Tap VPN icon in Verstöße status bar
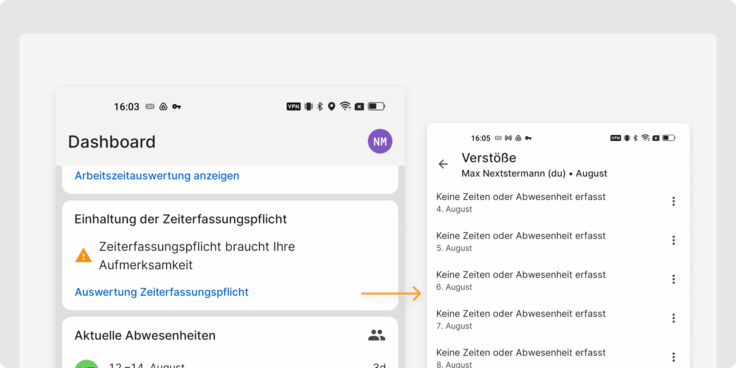The width and height of the screenshot is (736, 368). pyautogui.click(x=615, y=138)
